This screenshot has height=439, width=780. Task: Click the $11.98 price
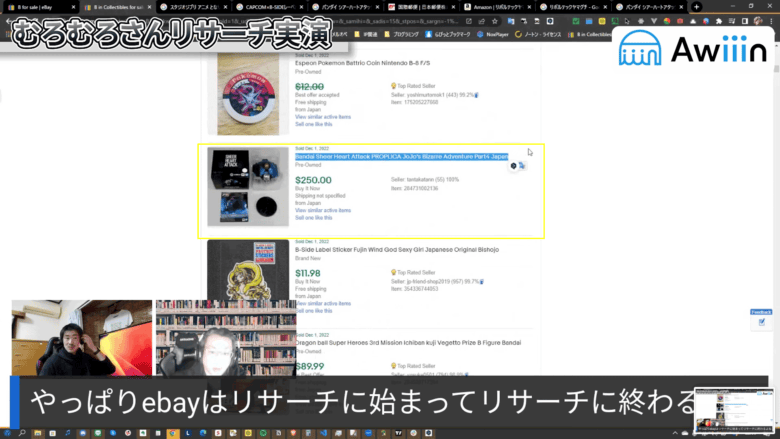point(307,273)
